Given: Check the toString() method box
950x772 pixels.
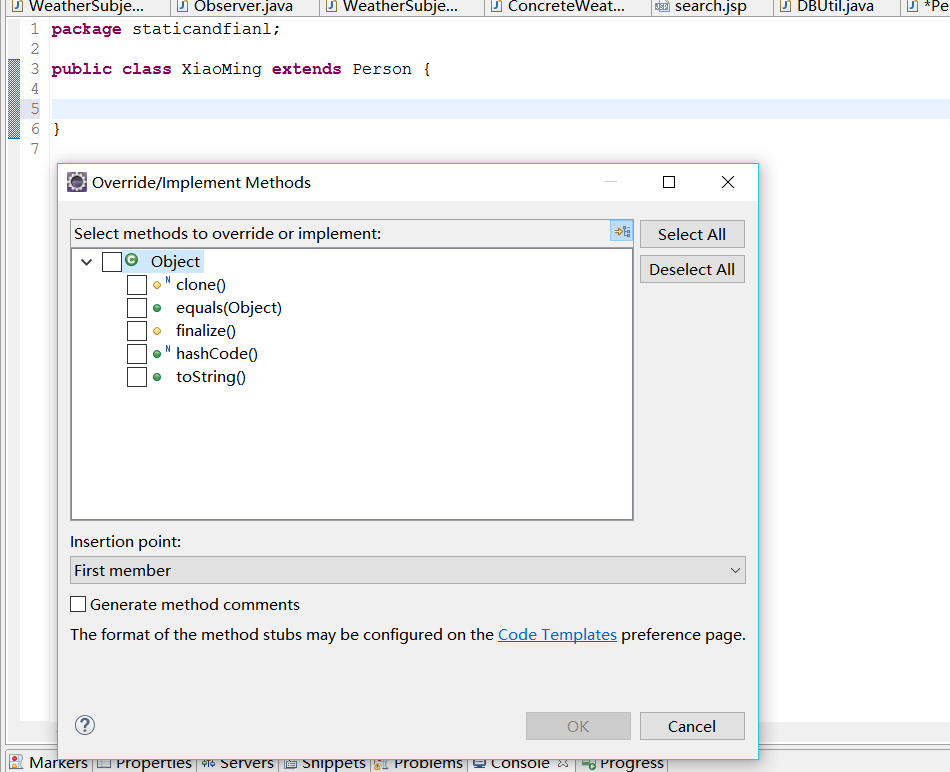Looking at the screenshot, I should point(137,377).
